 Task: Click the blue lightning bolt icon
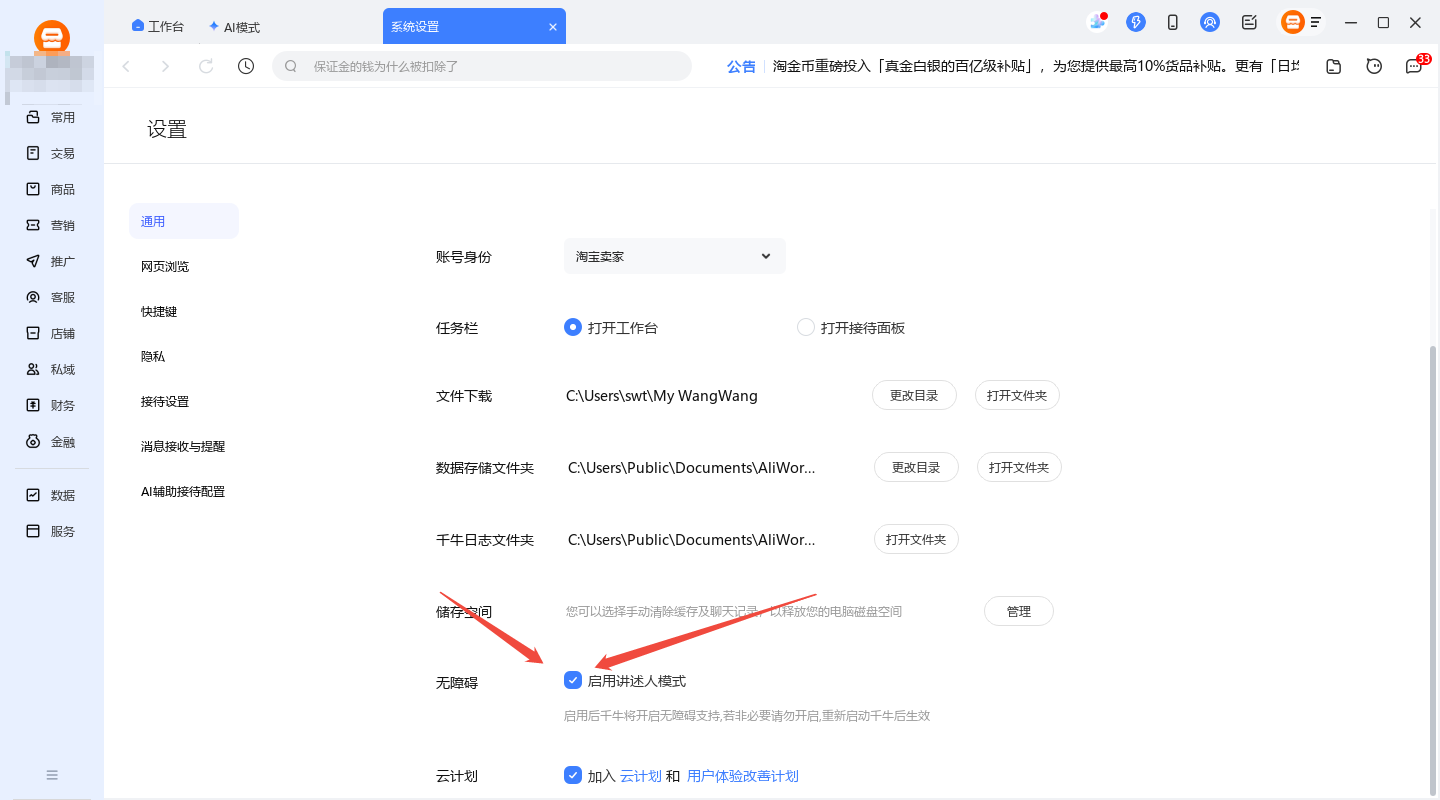1135,22
